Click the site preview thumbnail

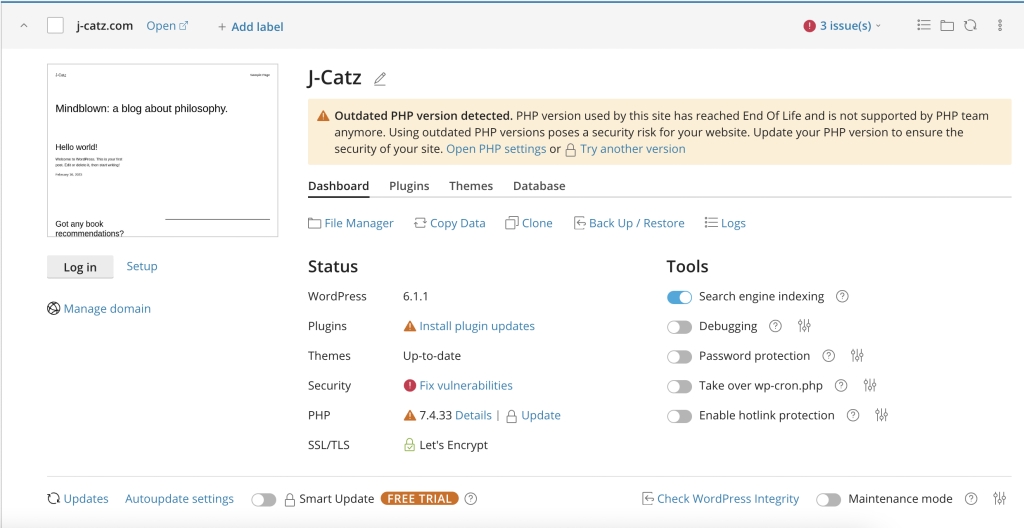tap(163, 150)
